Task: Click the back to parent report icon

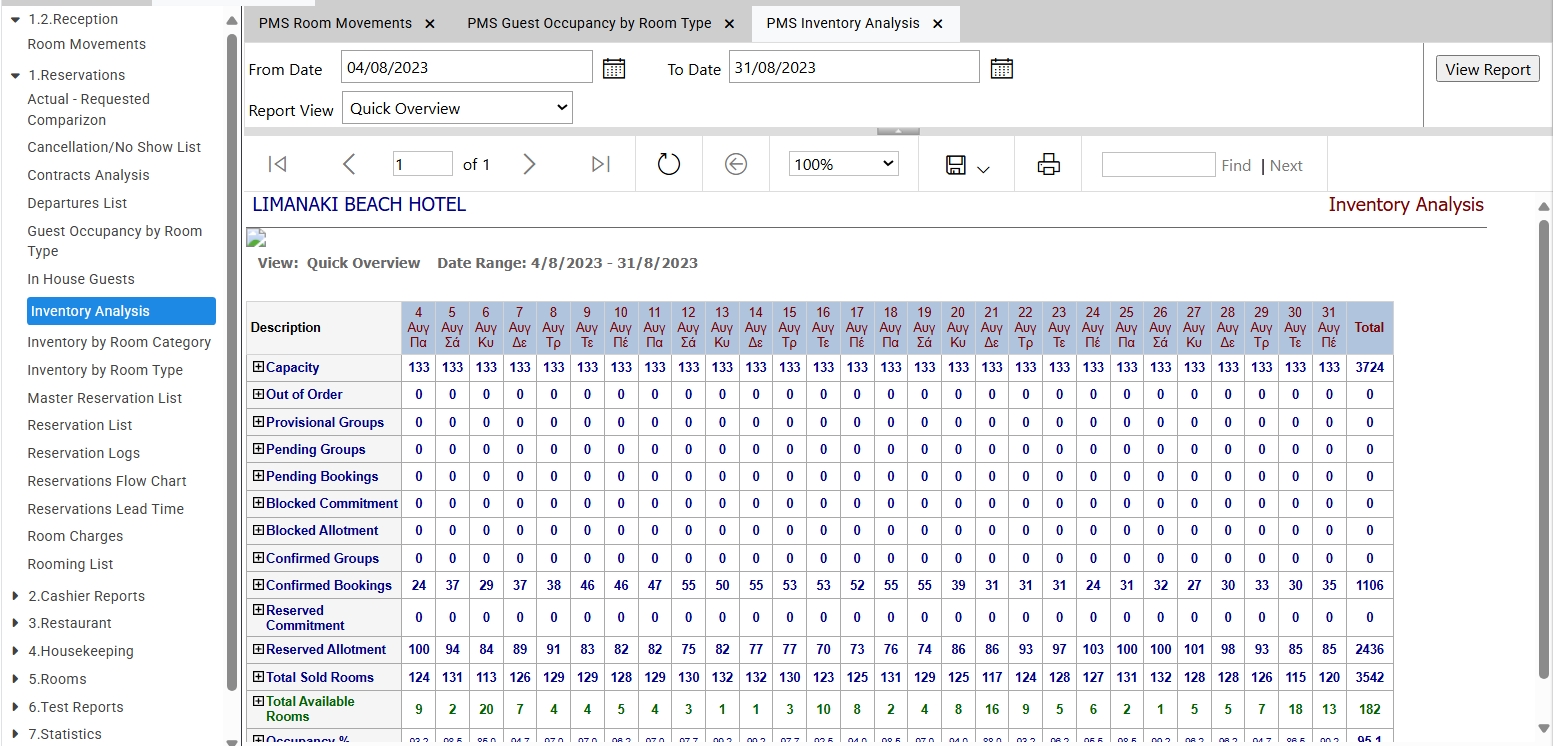Action: [x=736, y=164]
